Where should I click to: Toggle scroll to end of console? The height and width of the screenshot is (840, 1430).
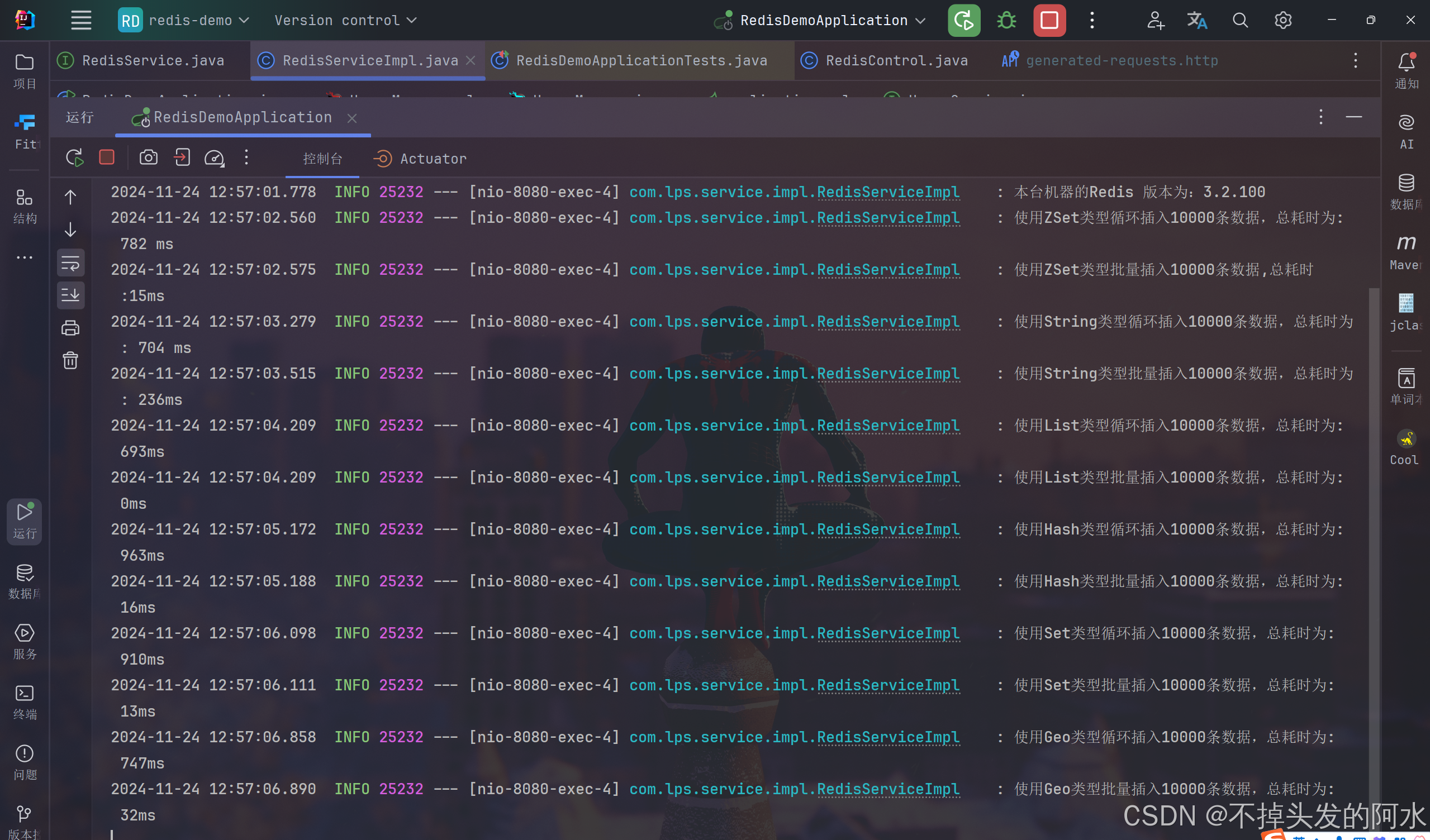coord(70,295)
